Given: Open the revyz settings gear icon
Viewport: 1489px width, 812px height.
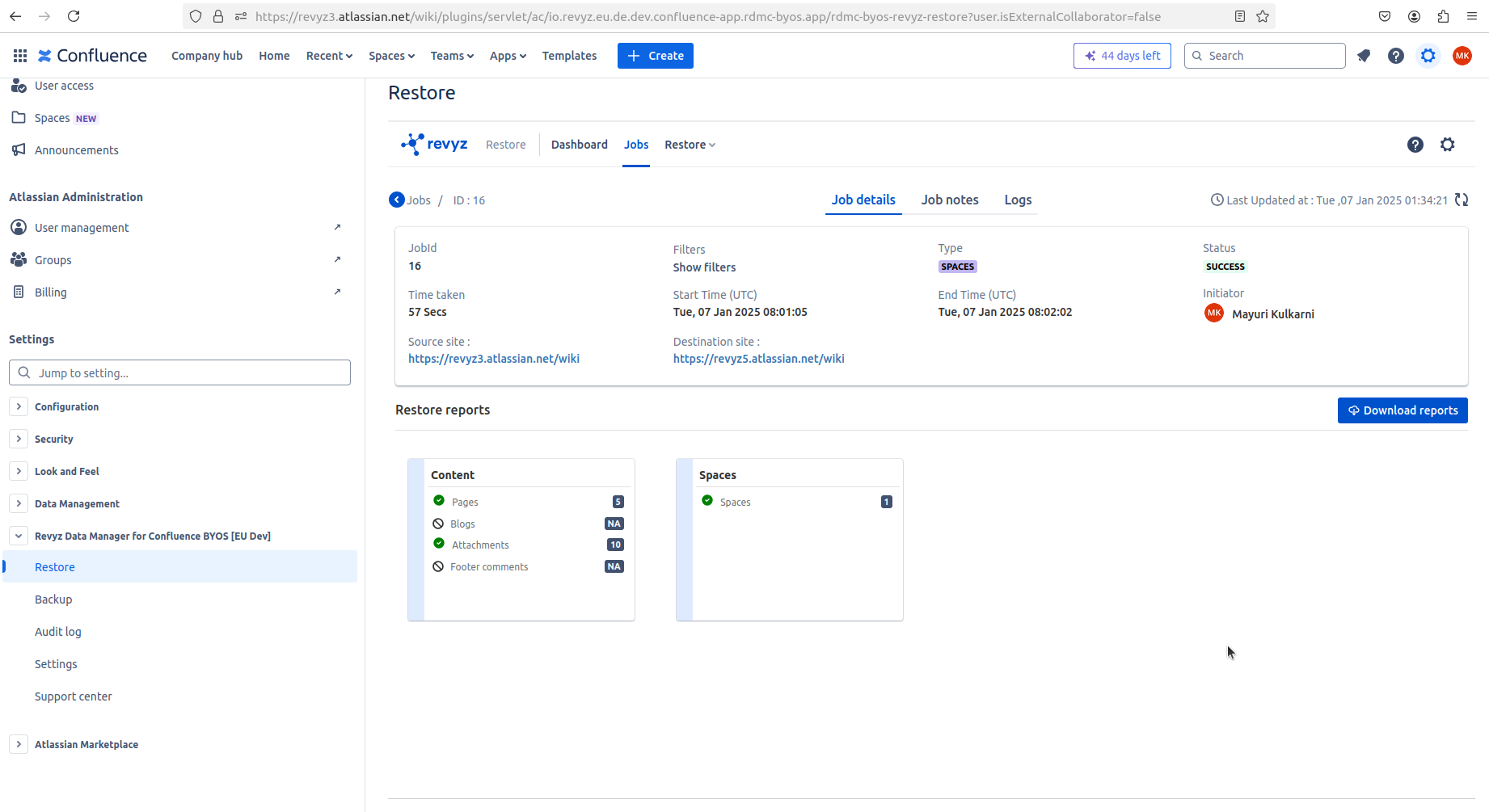Looking at the screenshot, I should coord(1448,145).
